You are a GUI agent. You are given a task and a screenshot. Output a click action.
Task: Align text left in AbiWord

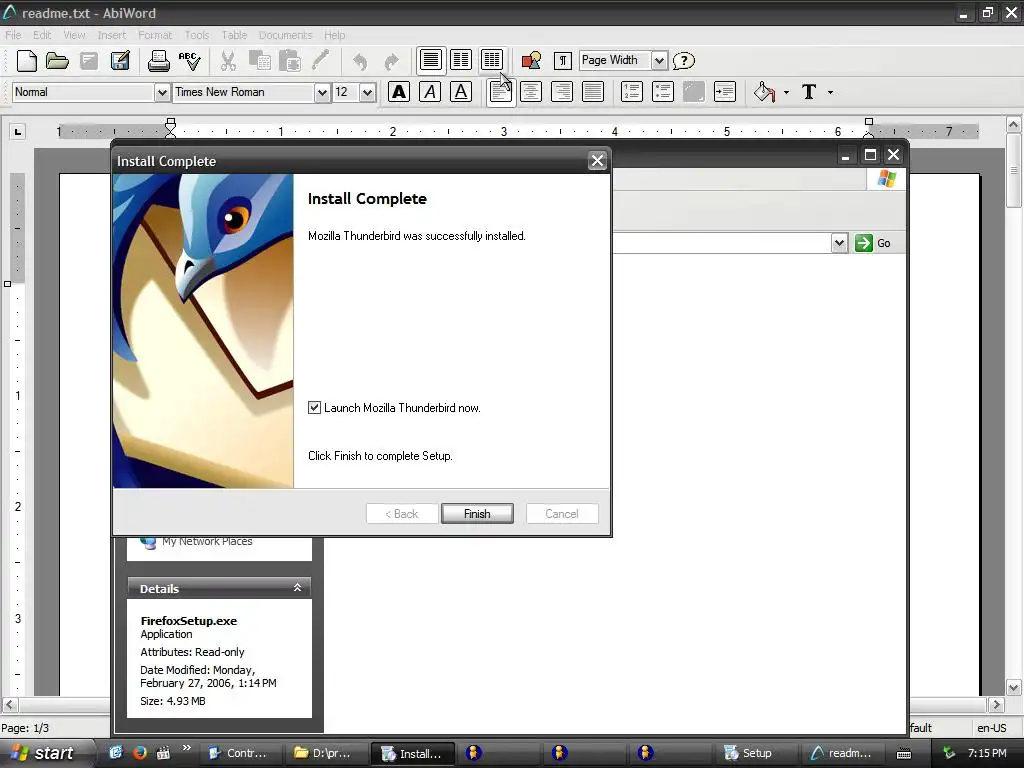[501, 92]
